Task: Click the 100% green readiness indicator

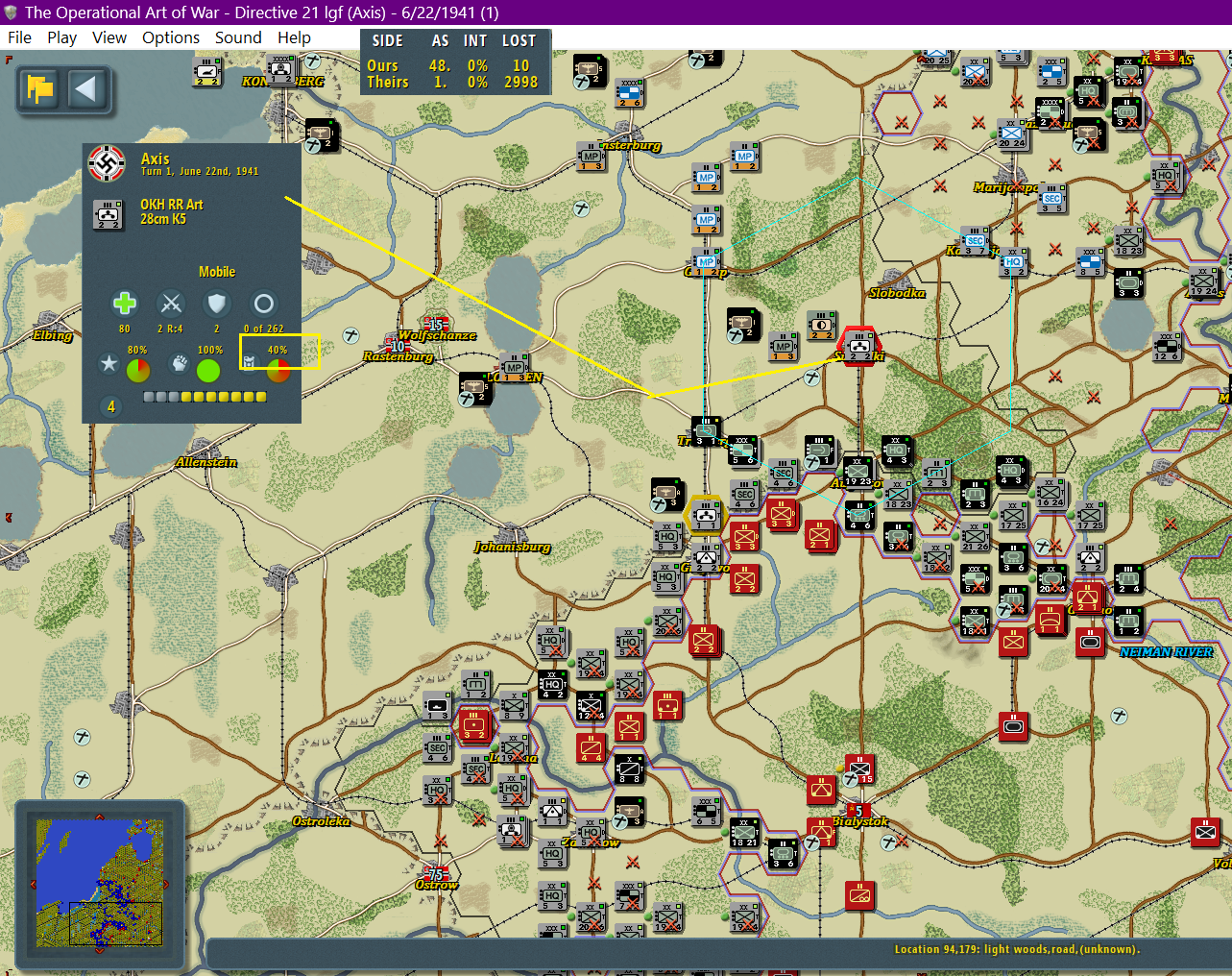Action: 208,370
